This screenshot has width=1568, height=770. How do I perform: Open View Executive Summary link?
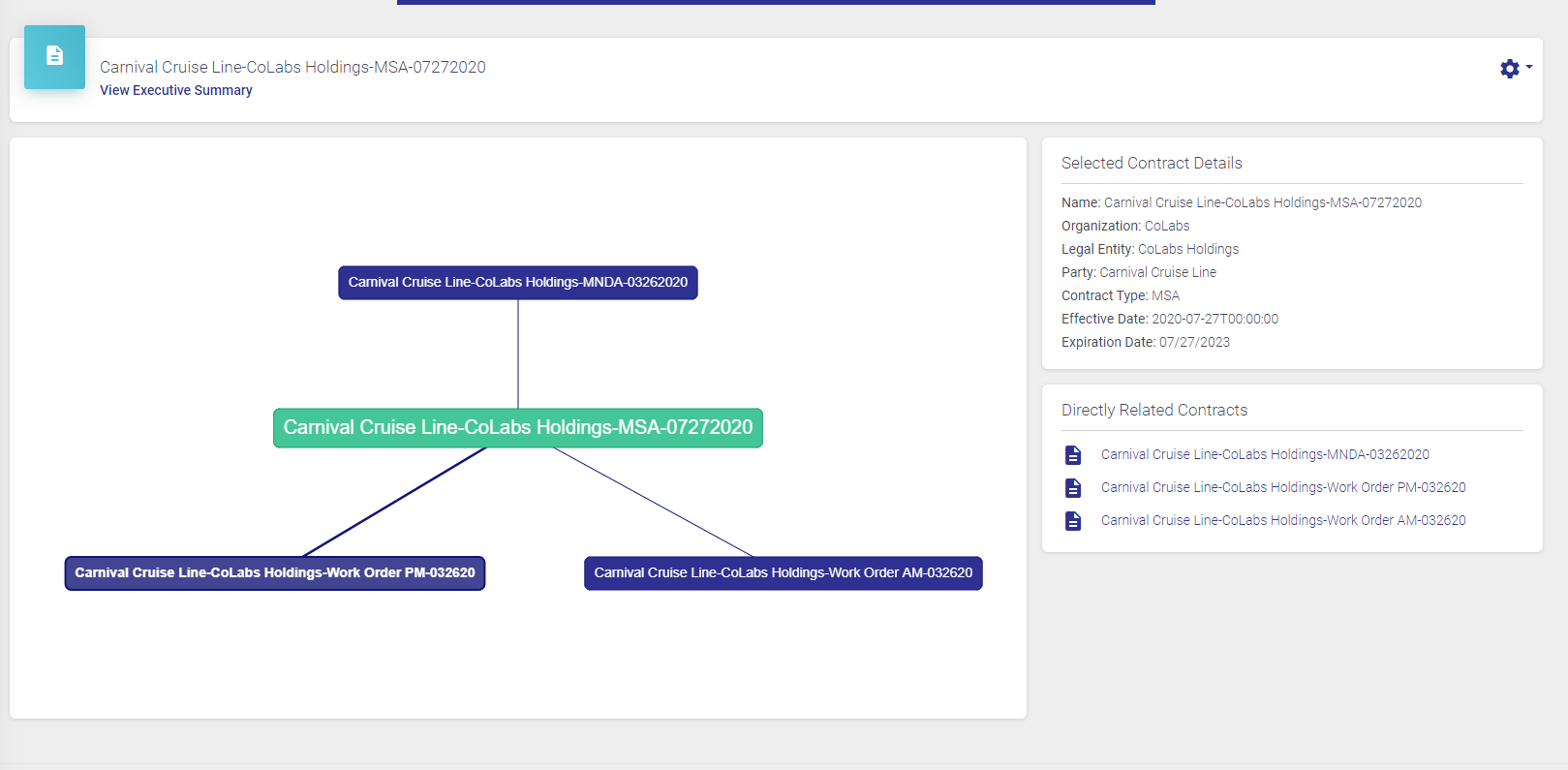click(x=176, y=90)
